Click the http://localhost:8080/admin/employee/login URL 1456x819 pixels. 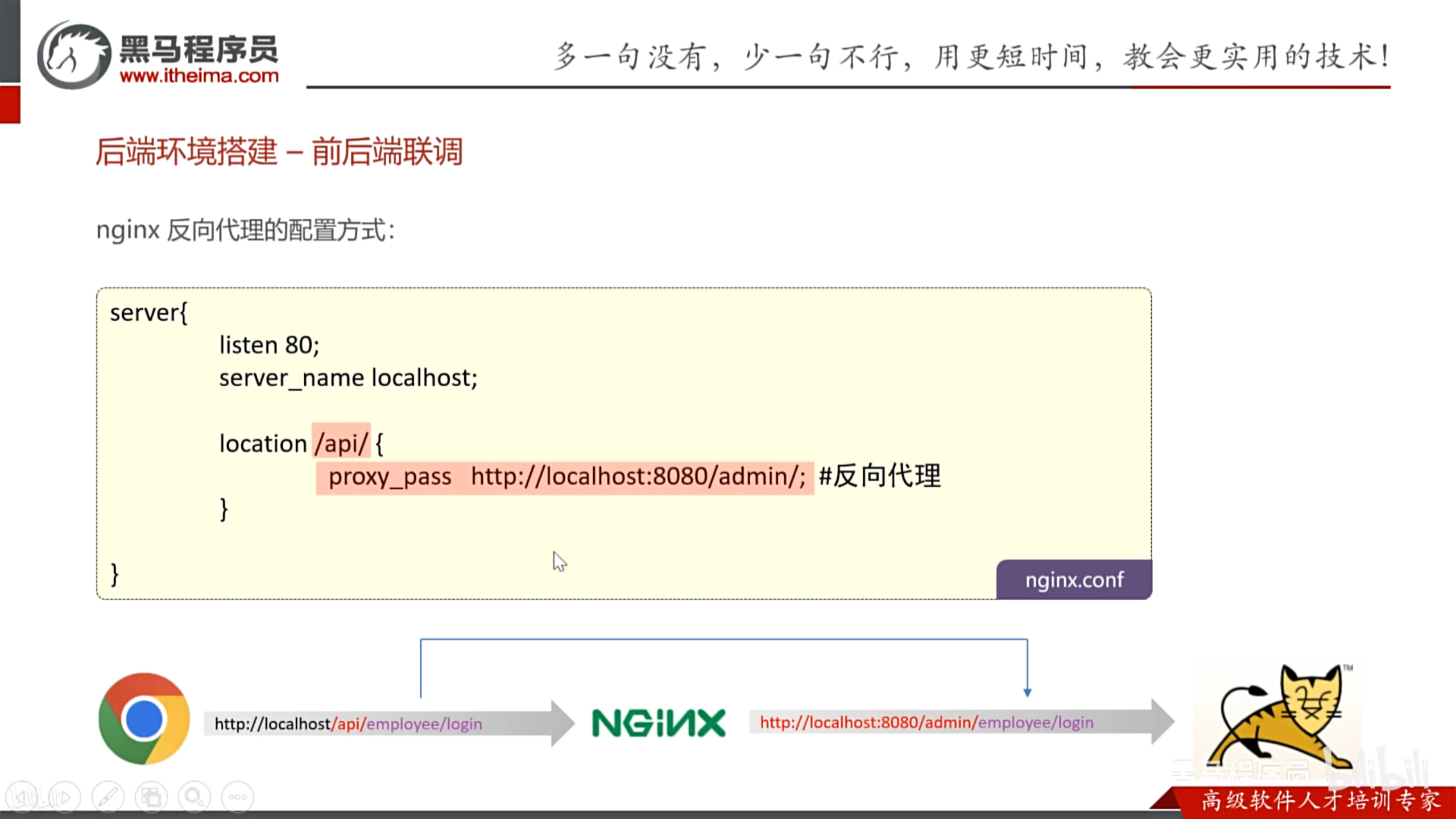pyautogui.click(x=926, y=722)
